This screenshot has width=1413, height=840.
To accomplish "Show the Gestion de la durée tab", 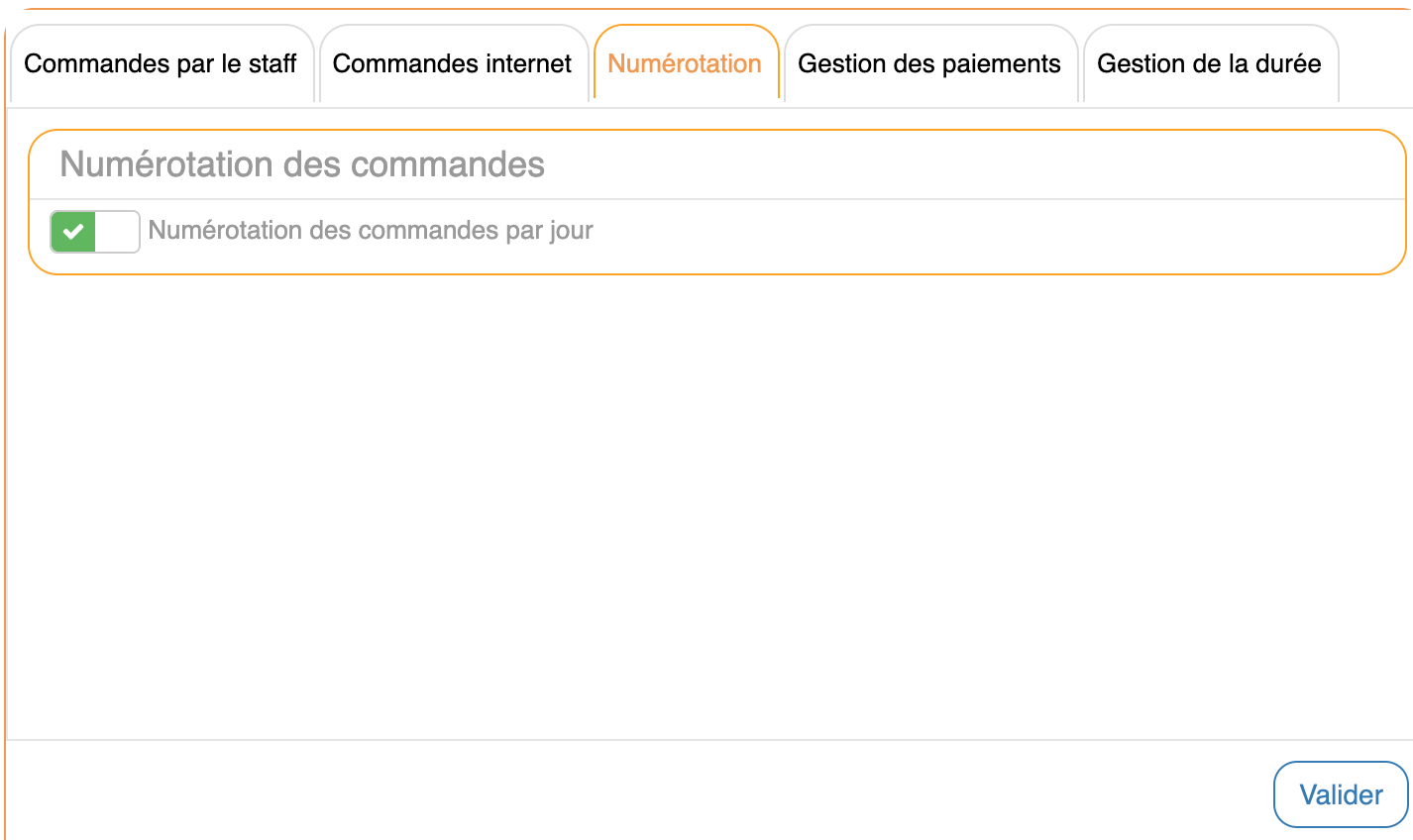I will pos(1209,64).
